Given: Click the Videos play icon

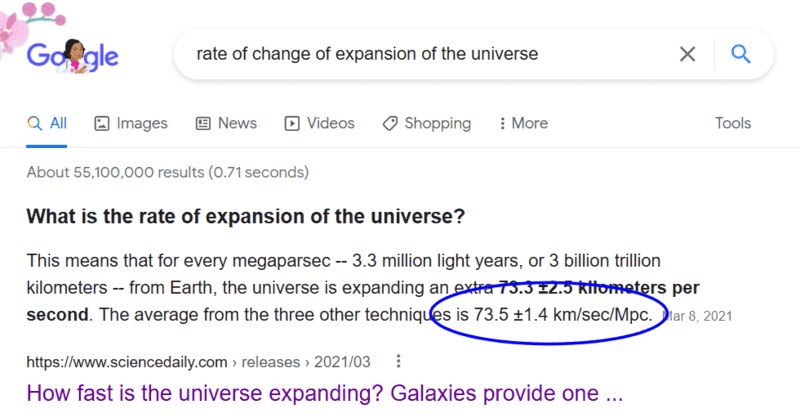Looking at the screenshot, I should (x=292, y=124).
